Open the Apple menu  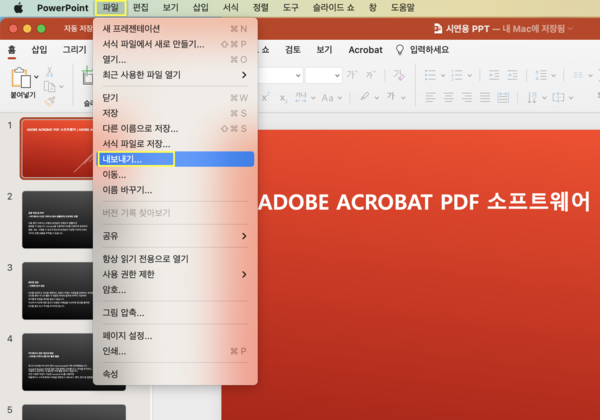coord(18,8)
